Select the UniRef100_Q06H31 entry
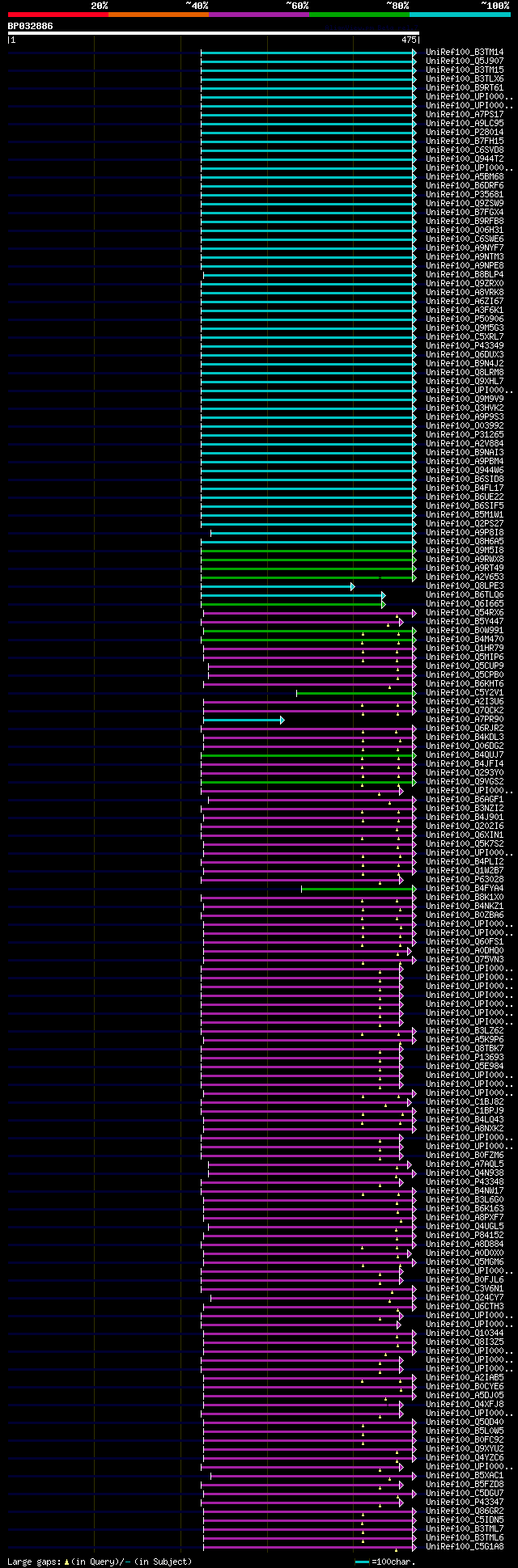 tap(465, 230)
